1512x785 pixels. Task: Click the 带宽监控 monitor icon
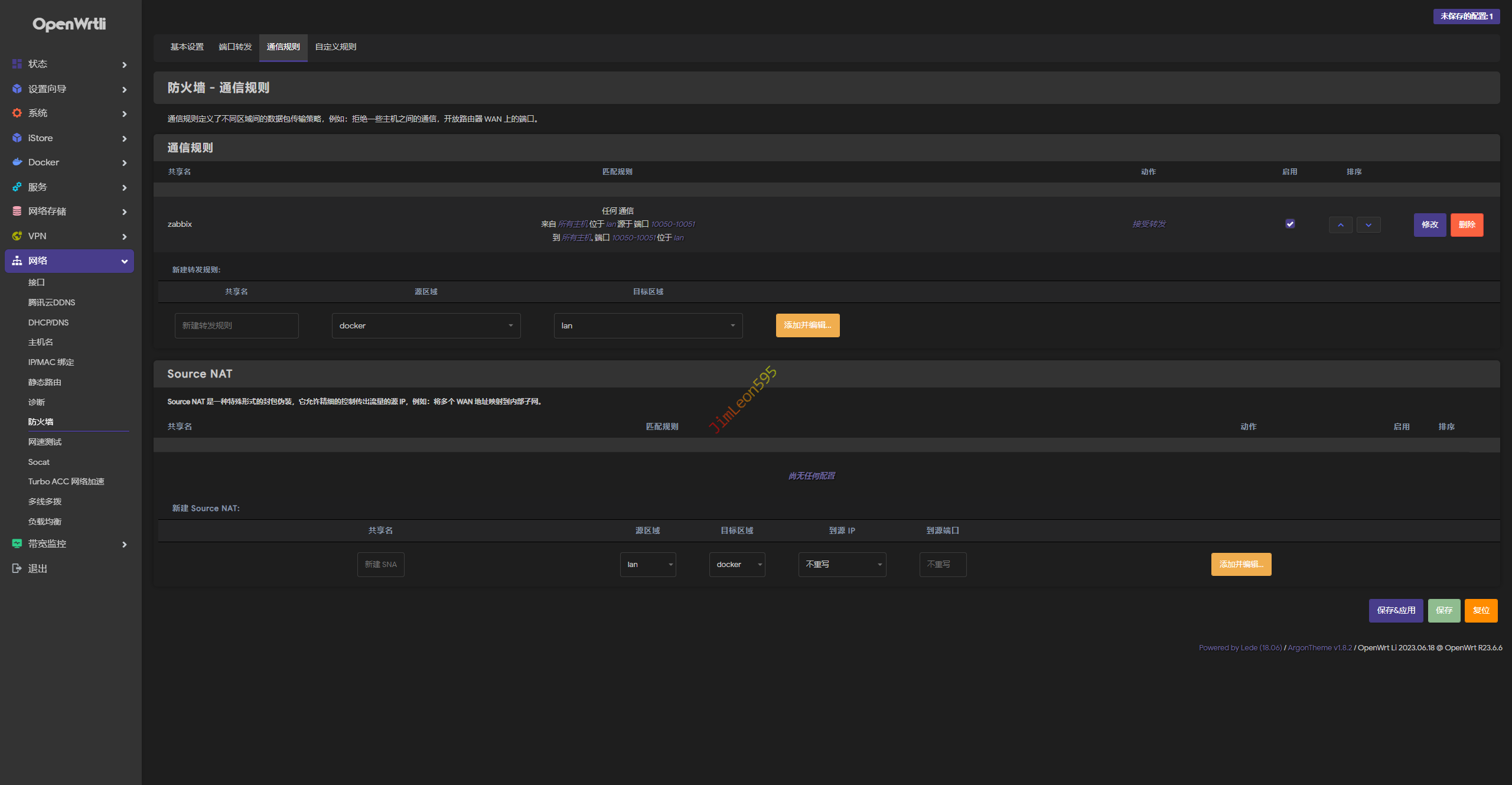pos(17,543)
